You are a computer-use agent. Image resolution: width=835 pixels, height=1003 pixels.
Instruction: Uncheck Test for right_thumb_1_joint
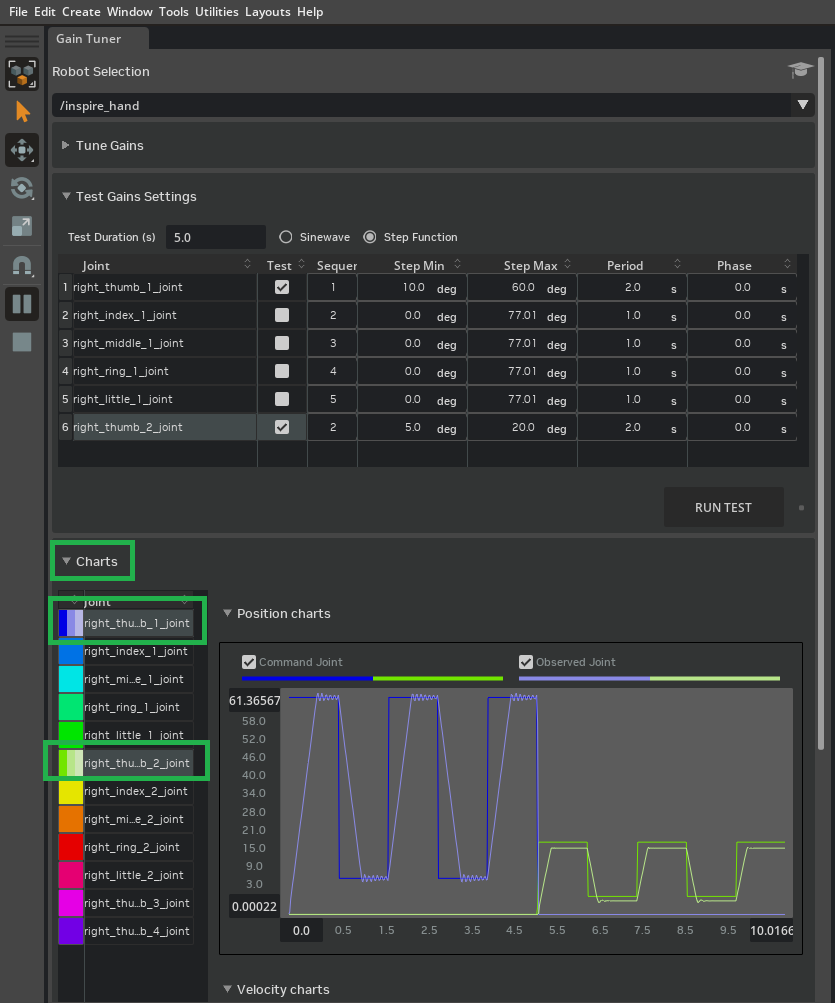tap(282, 287)
